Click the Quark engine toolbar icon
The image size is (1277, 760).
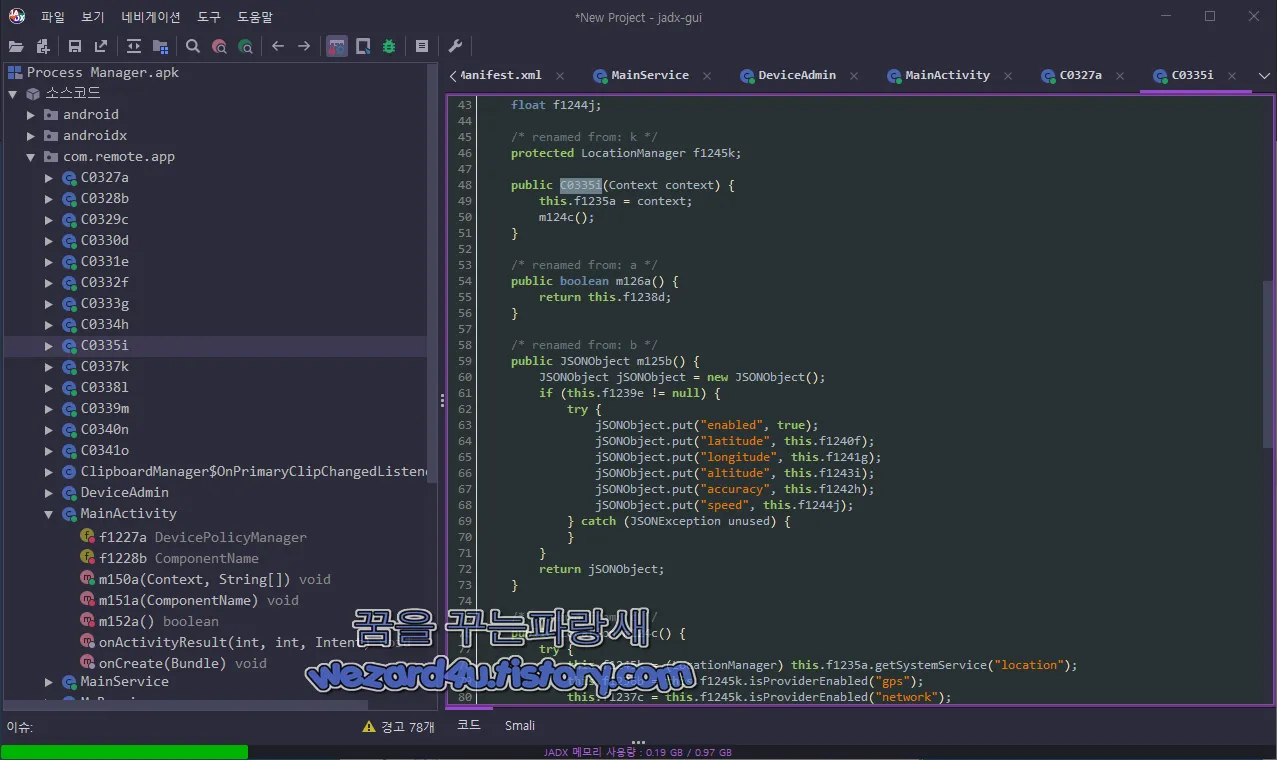[363, 46]
